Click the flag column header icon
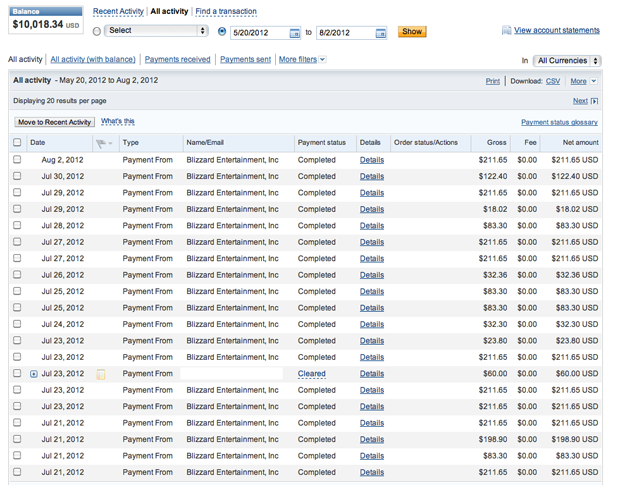The height and width of the screenshot is (485, 620). point(101,143)
